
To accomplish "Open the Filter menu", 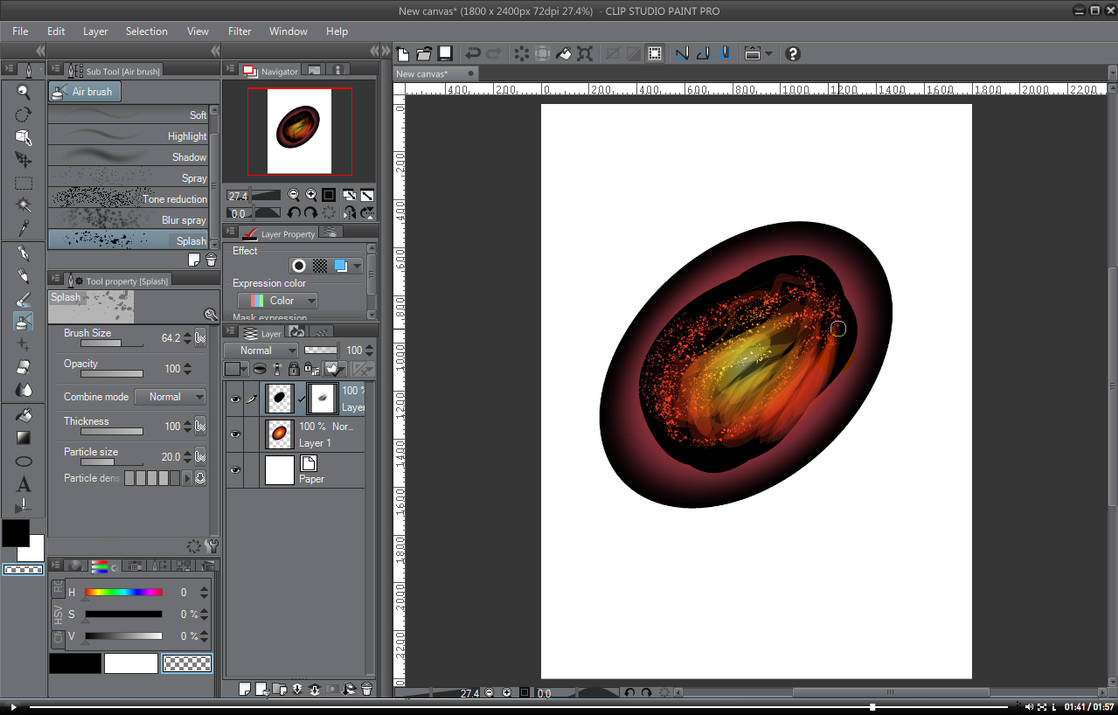I will (x=239, y=31).
